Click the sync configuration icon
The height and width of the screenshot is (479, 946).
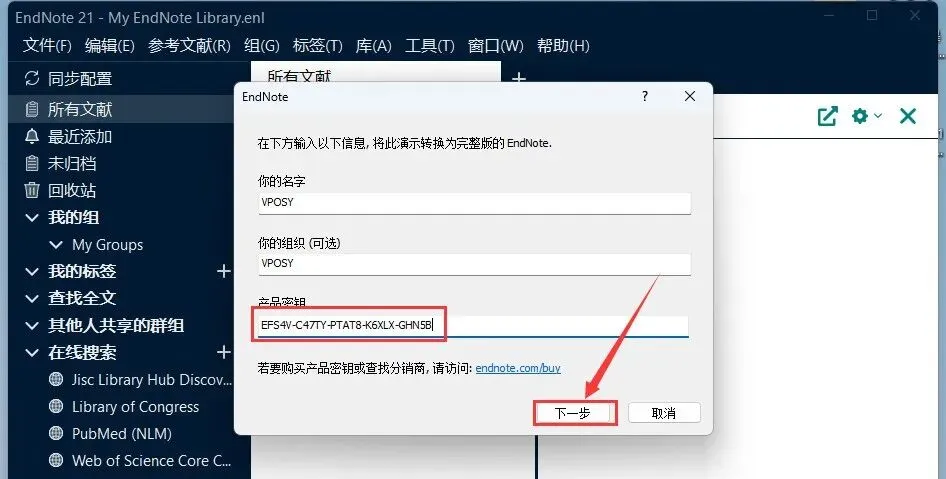31,78
